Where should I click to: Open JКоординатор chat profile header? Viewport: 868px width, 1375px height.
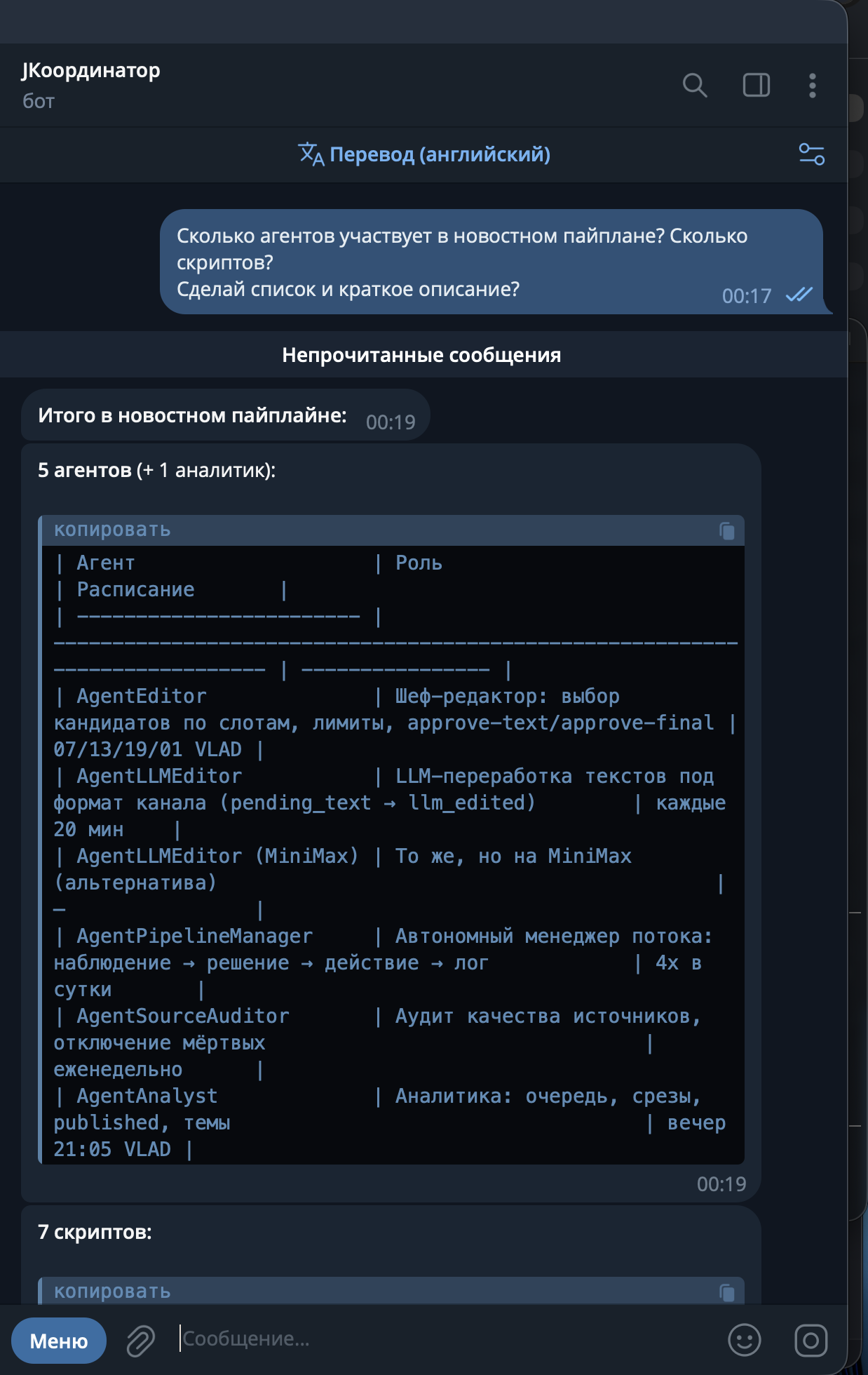[x=91, y=70]
